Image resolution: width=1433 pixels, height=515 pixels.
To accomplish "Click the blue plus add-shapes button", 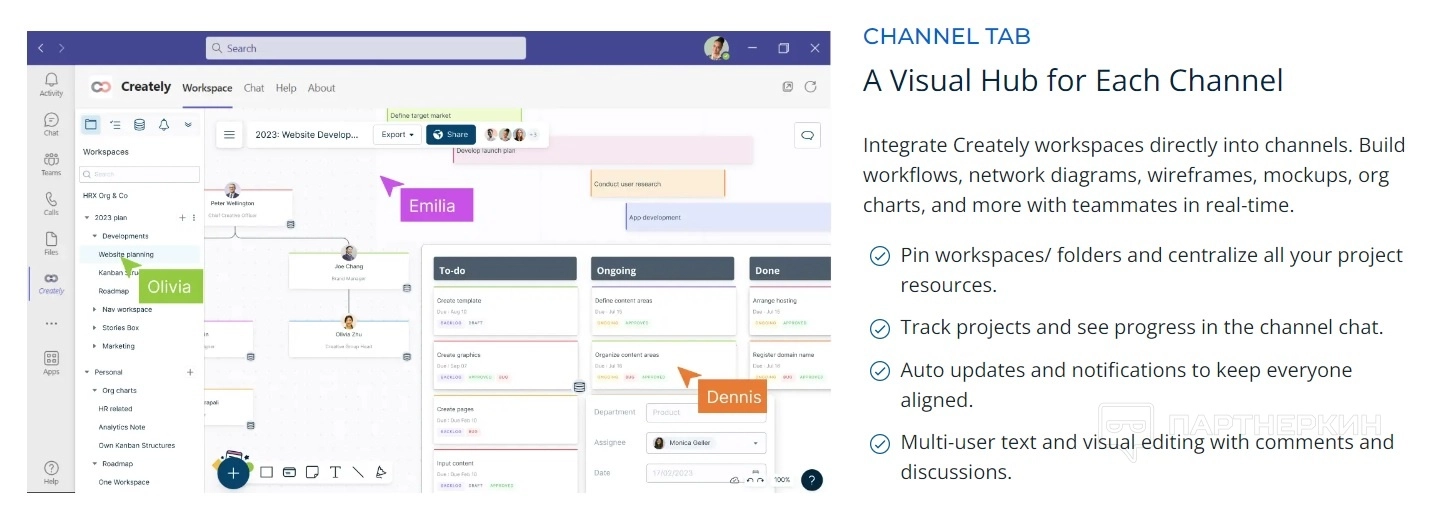I will (x=233, y=473).
